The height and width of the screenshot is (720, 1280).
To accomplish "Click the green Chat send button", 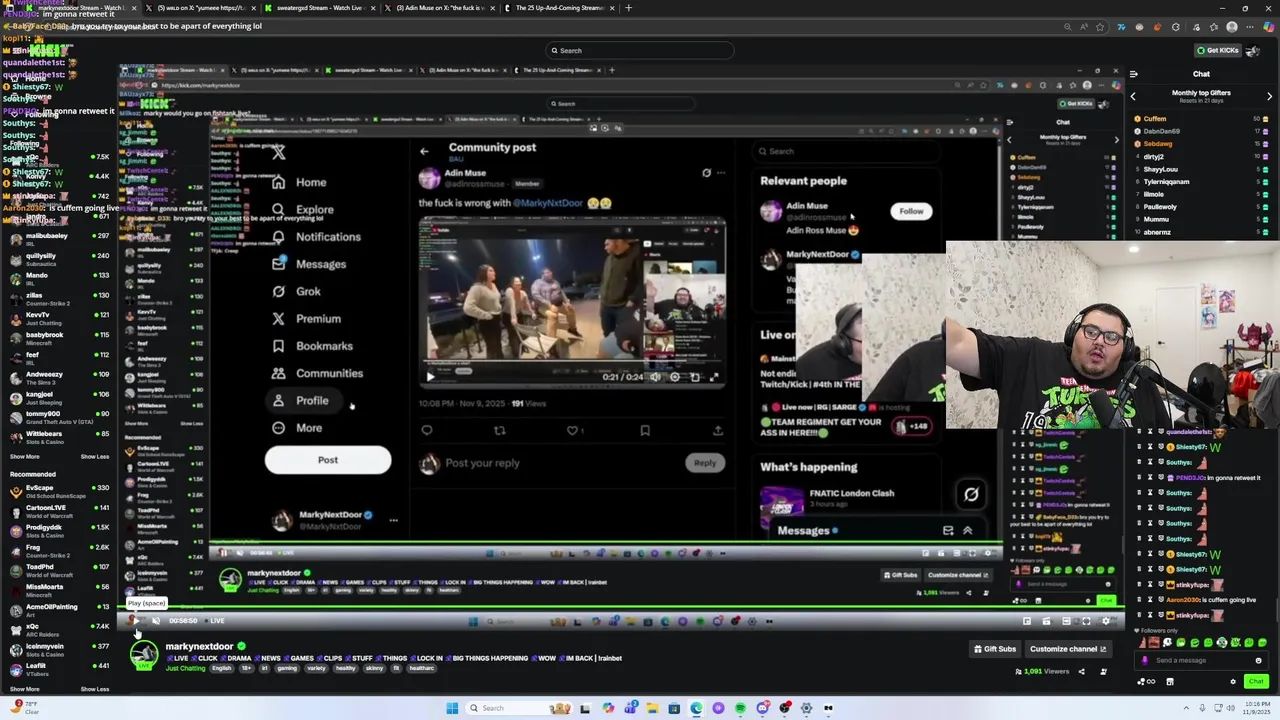I will (1256, 681).
